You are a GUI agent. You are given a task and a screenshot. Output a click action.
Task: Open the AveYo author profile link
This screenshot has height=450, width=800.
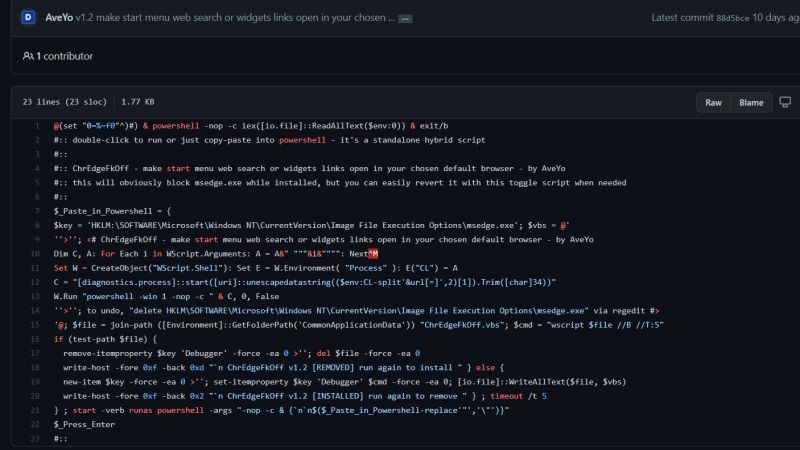click(x=59, y=17)
